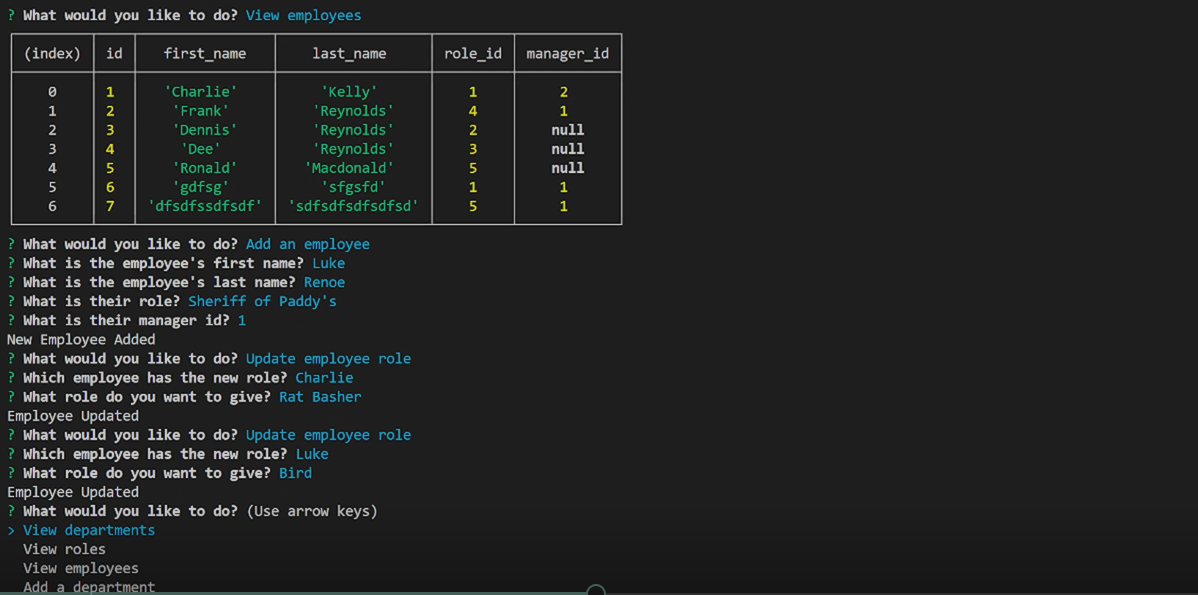The image size is (1198, 595).
Task: Click the 'dfsdfssdfsdf' first name cell
Action: pyautogui.click(x=205, y=206)
